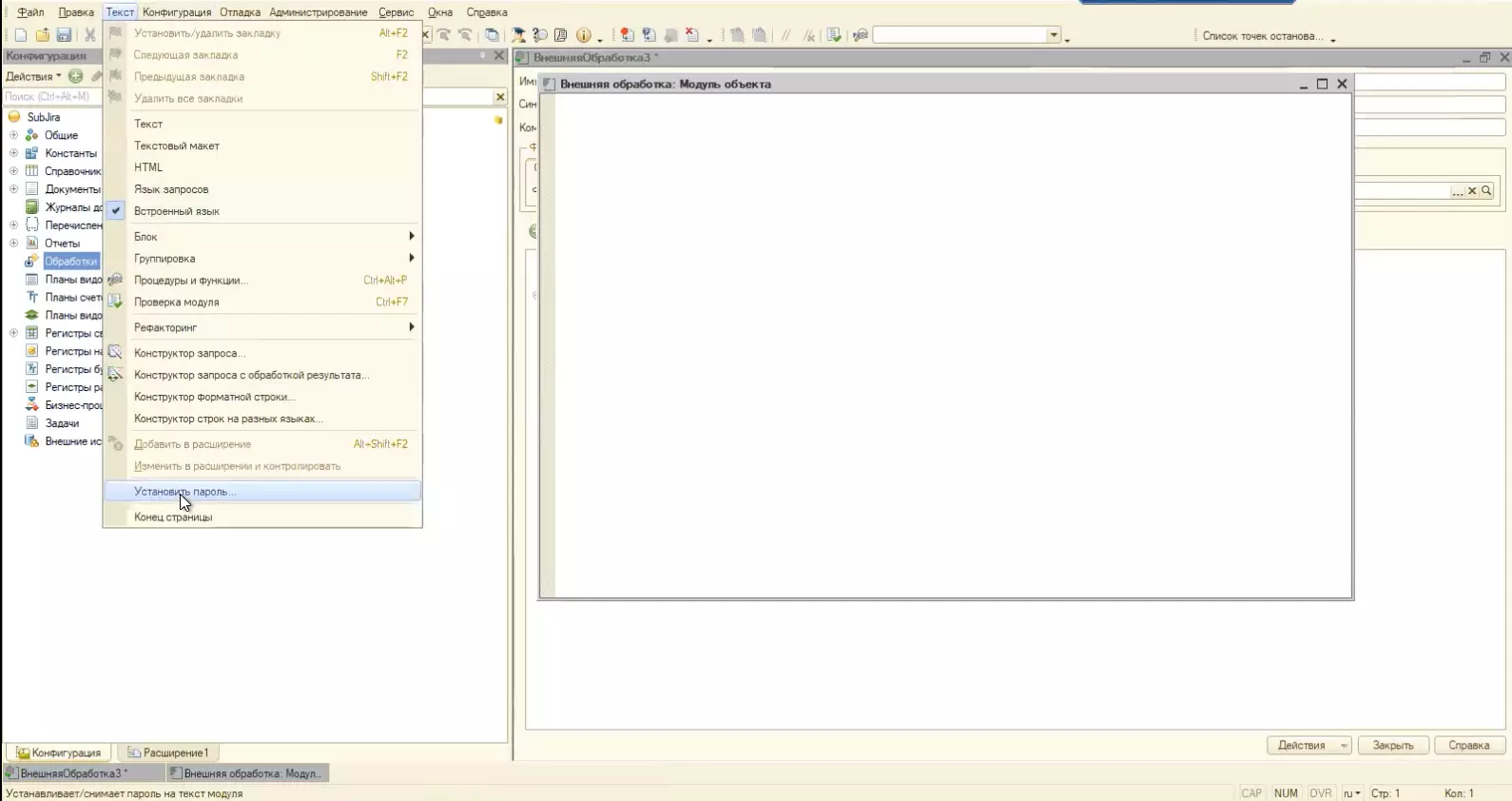1512x801 pixels.
Task: Switch to the Конфигурация bottom tab
Action: coord(59,752)
